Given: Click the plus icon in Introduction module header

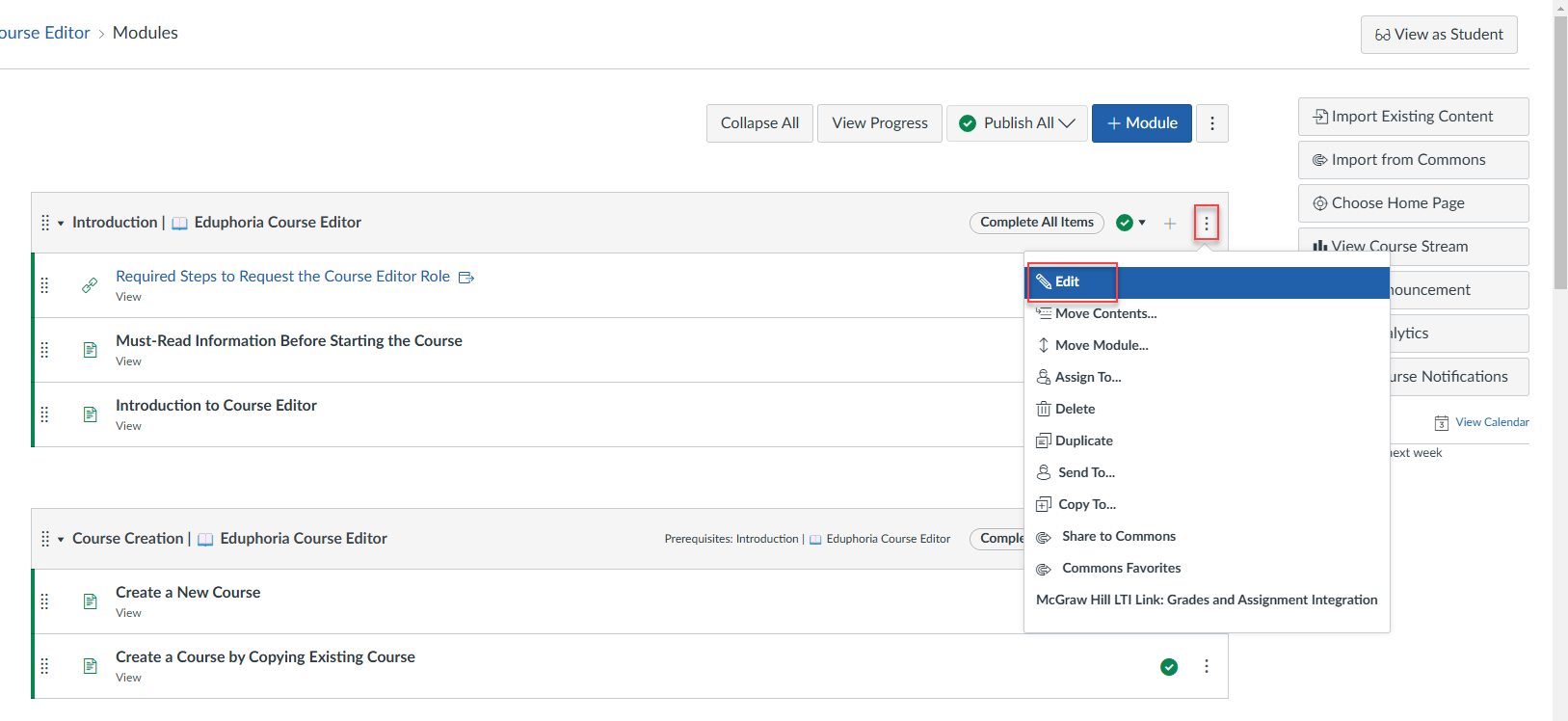Looking at the screenshot, I should point(1169,224).
